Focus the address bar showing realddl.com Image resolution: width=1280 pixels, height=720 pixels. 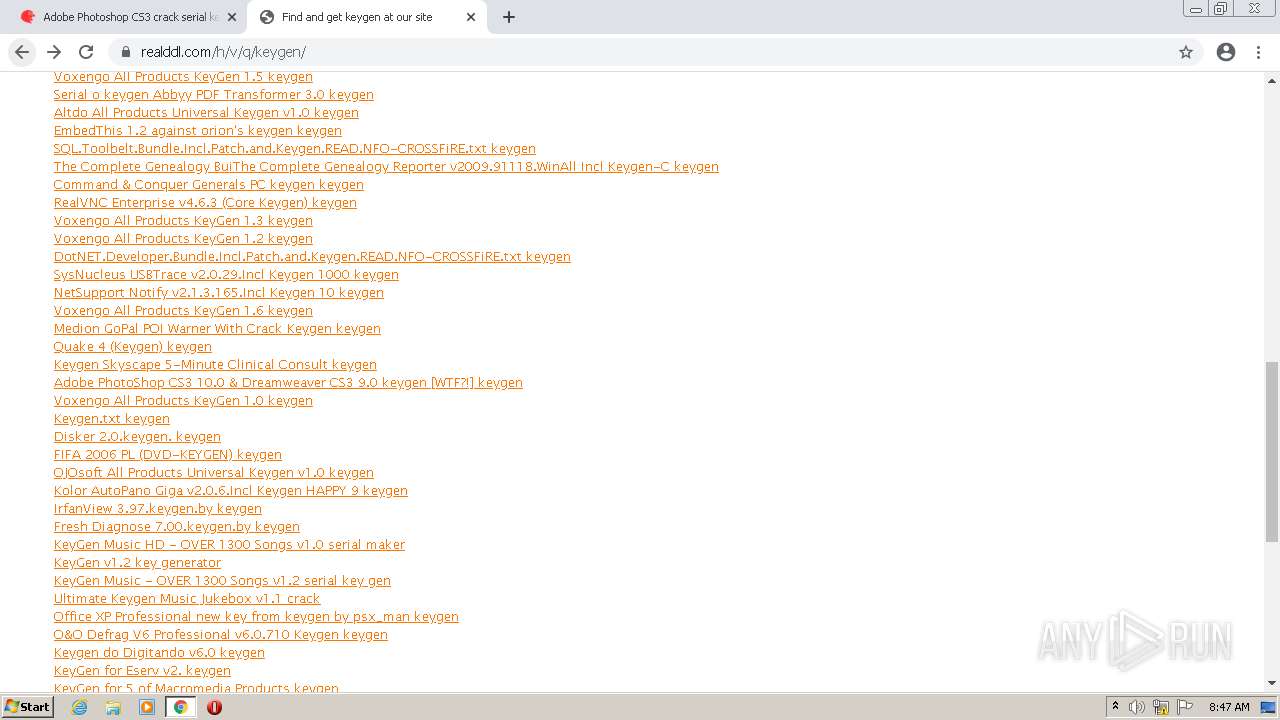(x=640, y=52)
